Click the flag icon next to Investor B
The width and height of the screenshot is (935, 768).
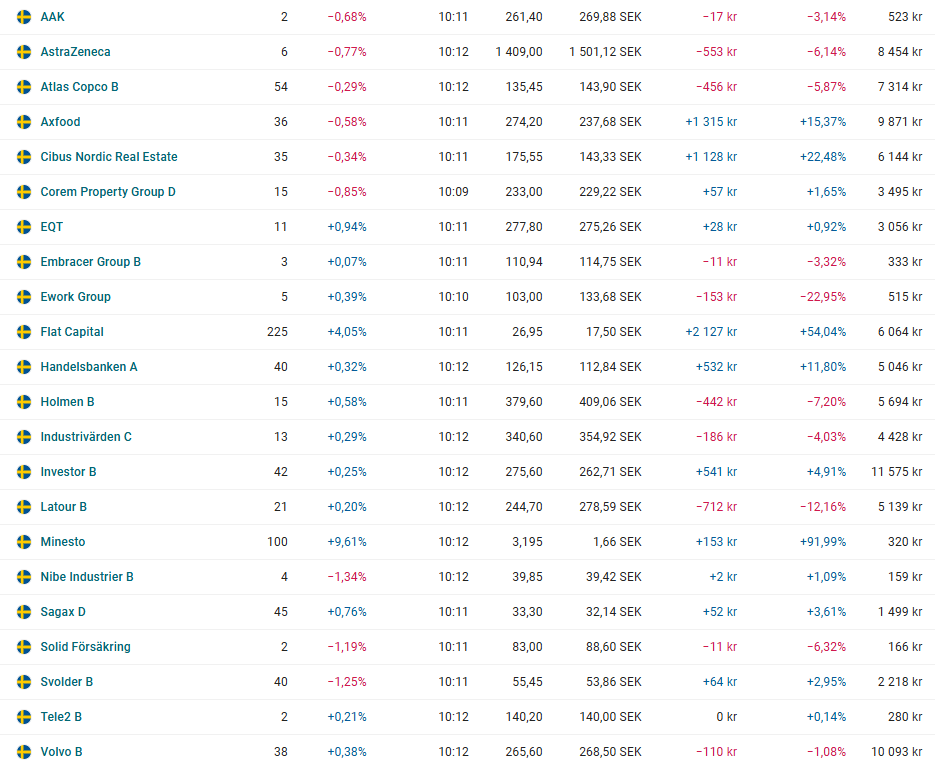pyautogui.click(x=24, y=472)
